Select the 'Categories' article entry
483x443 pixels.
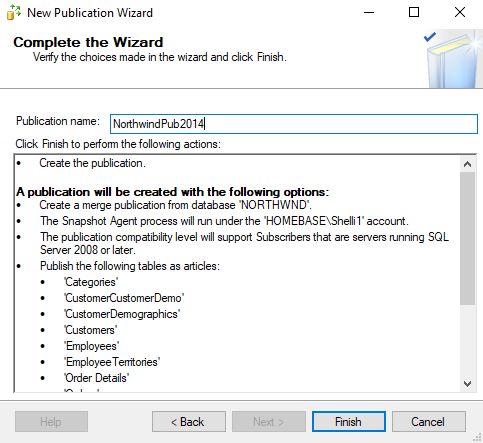tap(91, 282)
